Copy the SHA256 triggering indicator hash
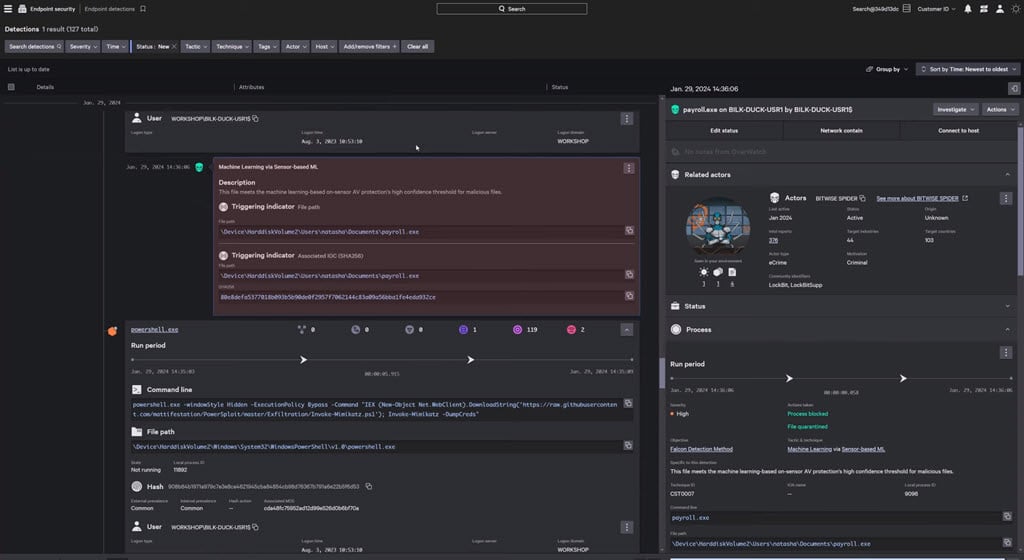 629,296
